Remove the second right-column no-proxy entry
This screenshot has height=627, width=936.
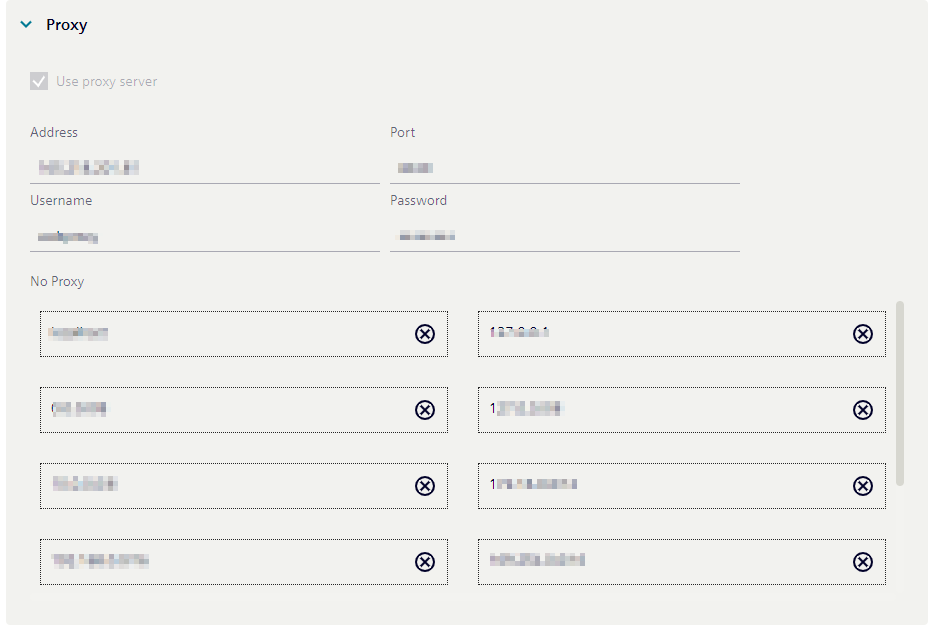[x=863, y=410]
